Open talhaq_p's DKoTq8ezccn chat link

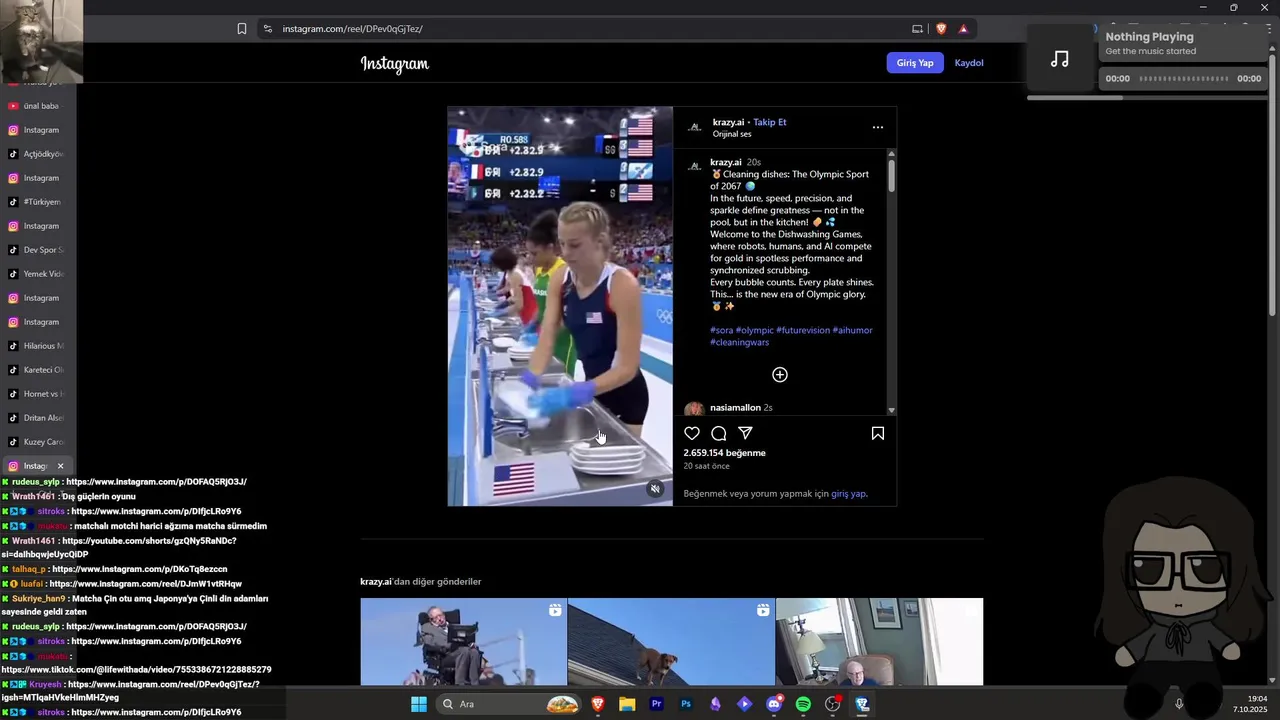[139, 569]
